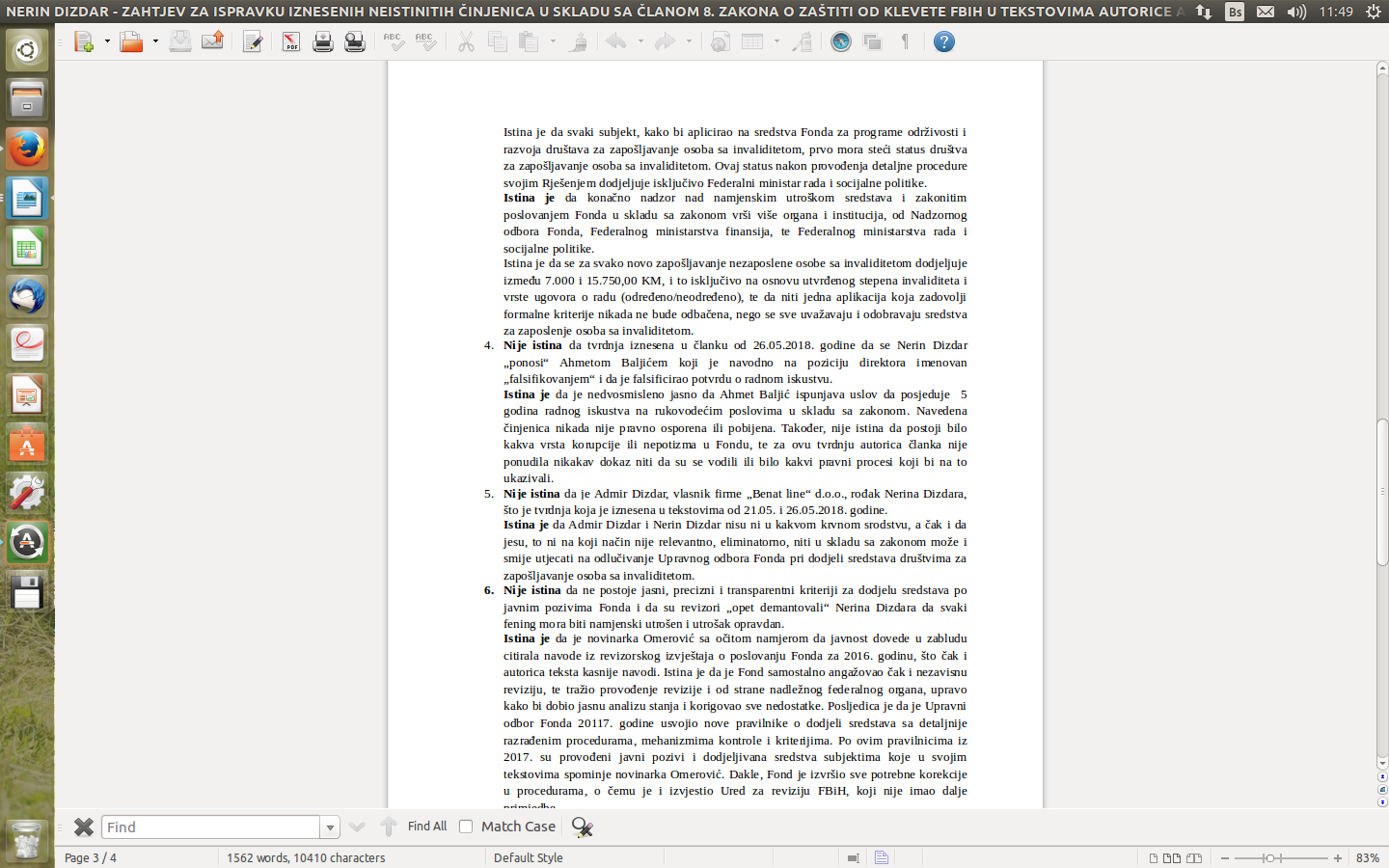Viewport: 1389px width, 868px height.
Task: Click the zoom slider handle
Action: click(1270, 857)
